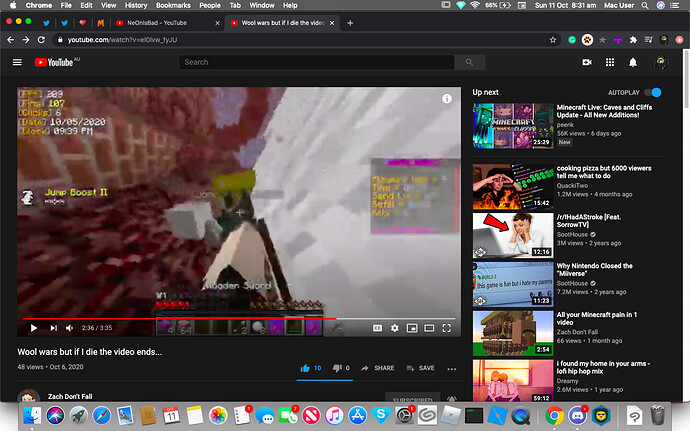690x431 pixels.
Task: Open the notifications bell
Action: pyautogui.click(x=632, y=62)
